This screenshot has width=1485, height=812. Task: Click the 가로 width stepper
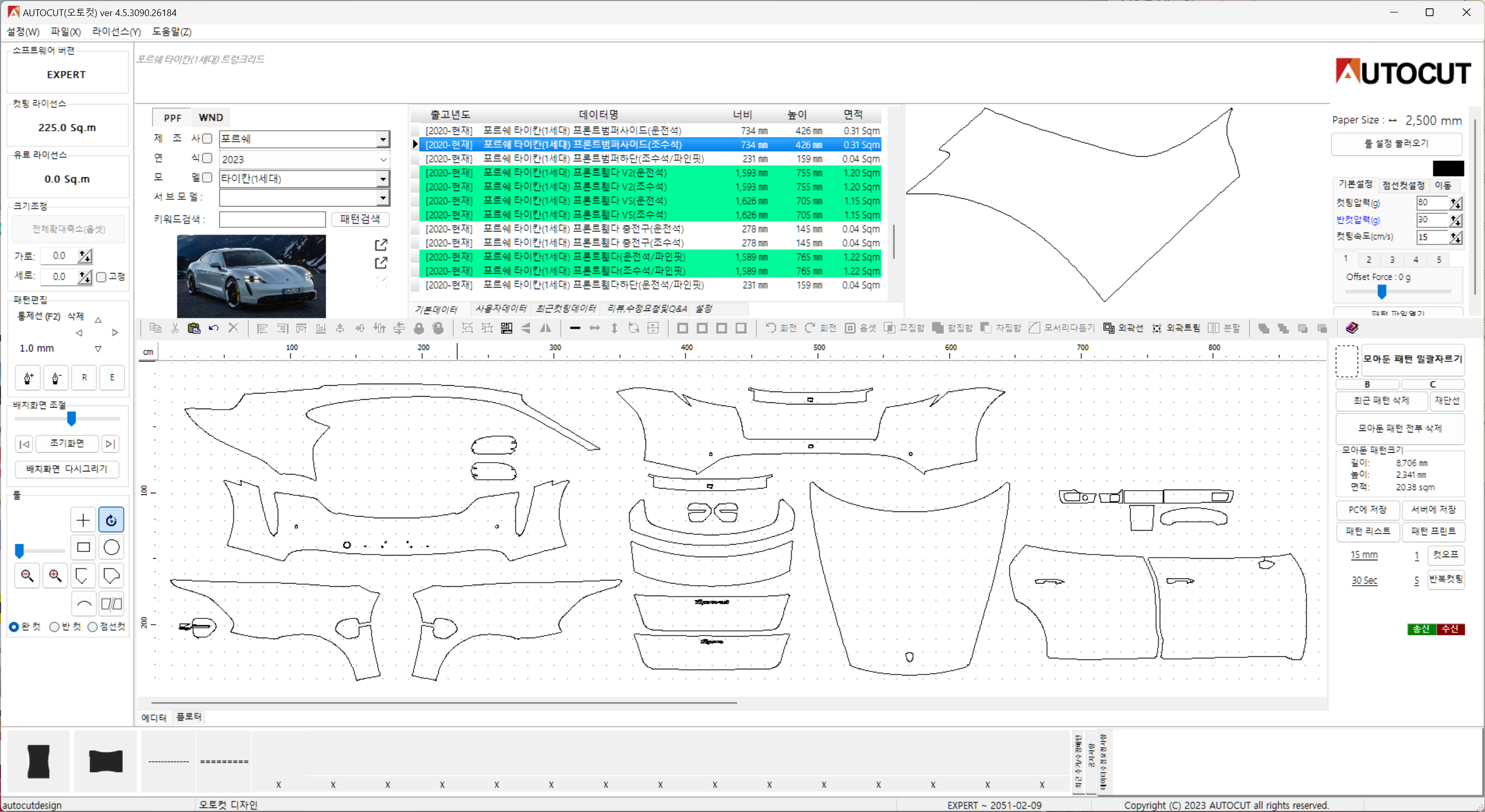[85, 256]
